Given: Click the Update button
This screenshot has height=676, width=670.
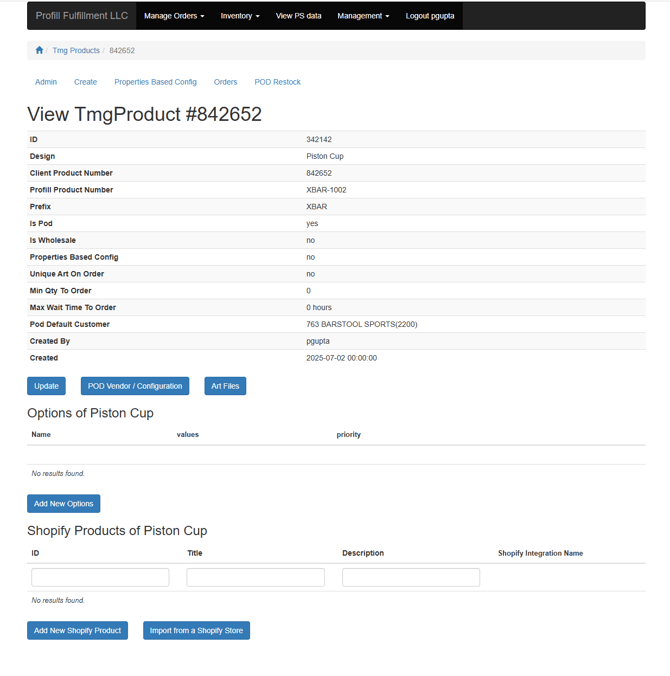Looking at the screenshot, I should pyautogui.click(x=47, y=386).
